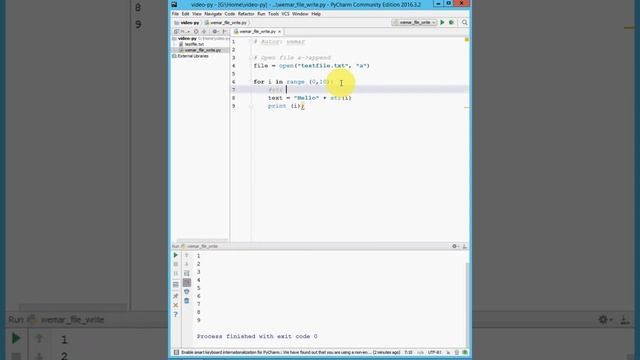This screenshot has height=360, width=640.
Task: Toggle the read-only lock in the status bar
Action: pos(448,352)
